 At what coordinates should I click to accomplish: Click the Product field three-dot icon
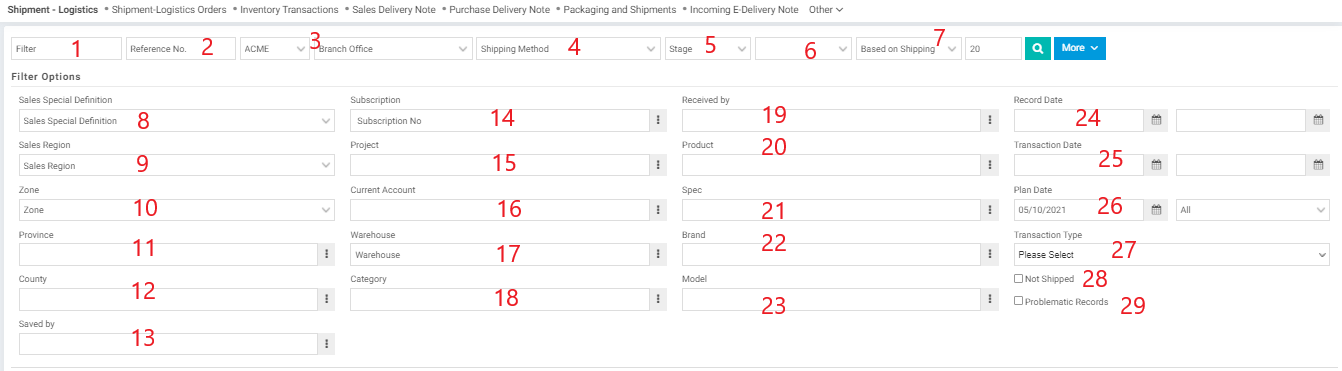989,165
